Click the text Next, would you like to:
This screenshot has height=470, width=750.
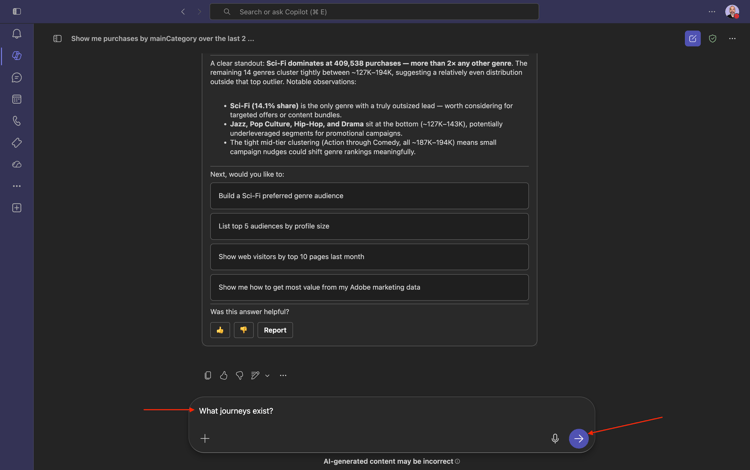coord(247,175)
